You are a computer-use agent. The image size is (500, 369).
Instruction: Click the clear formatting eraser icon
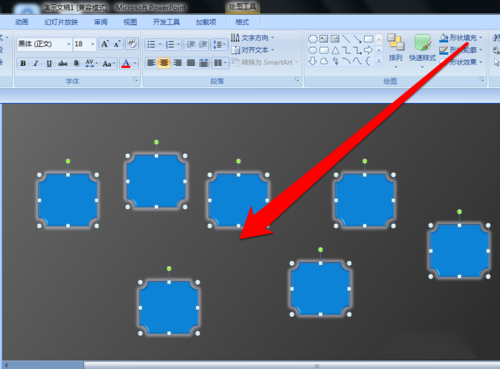tap(132, 44)
